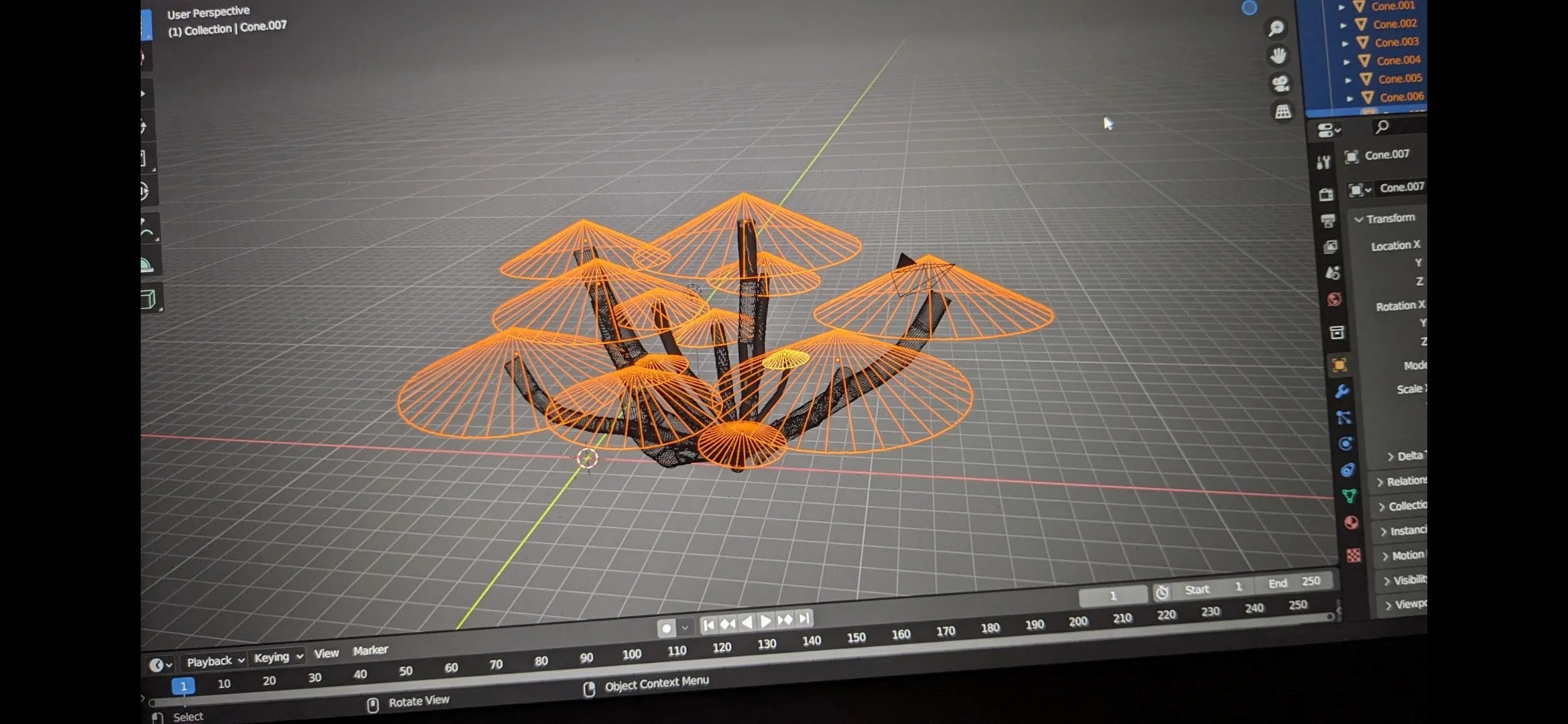Toggle use preview range clock button
This screenshot has width=1568, height=724.
tap(1162, 593)
